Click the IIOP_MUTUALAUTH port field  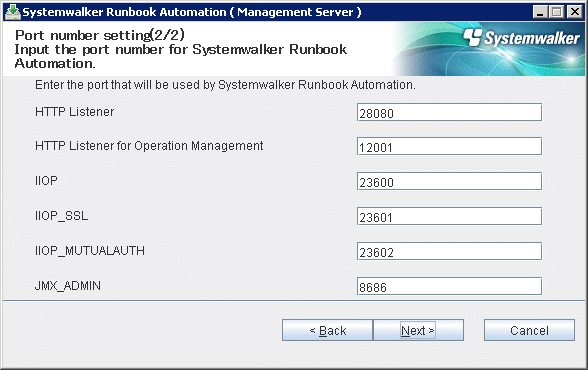(449, 251)
